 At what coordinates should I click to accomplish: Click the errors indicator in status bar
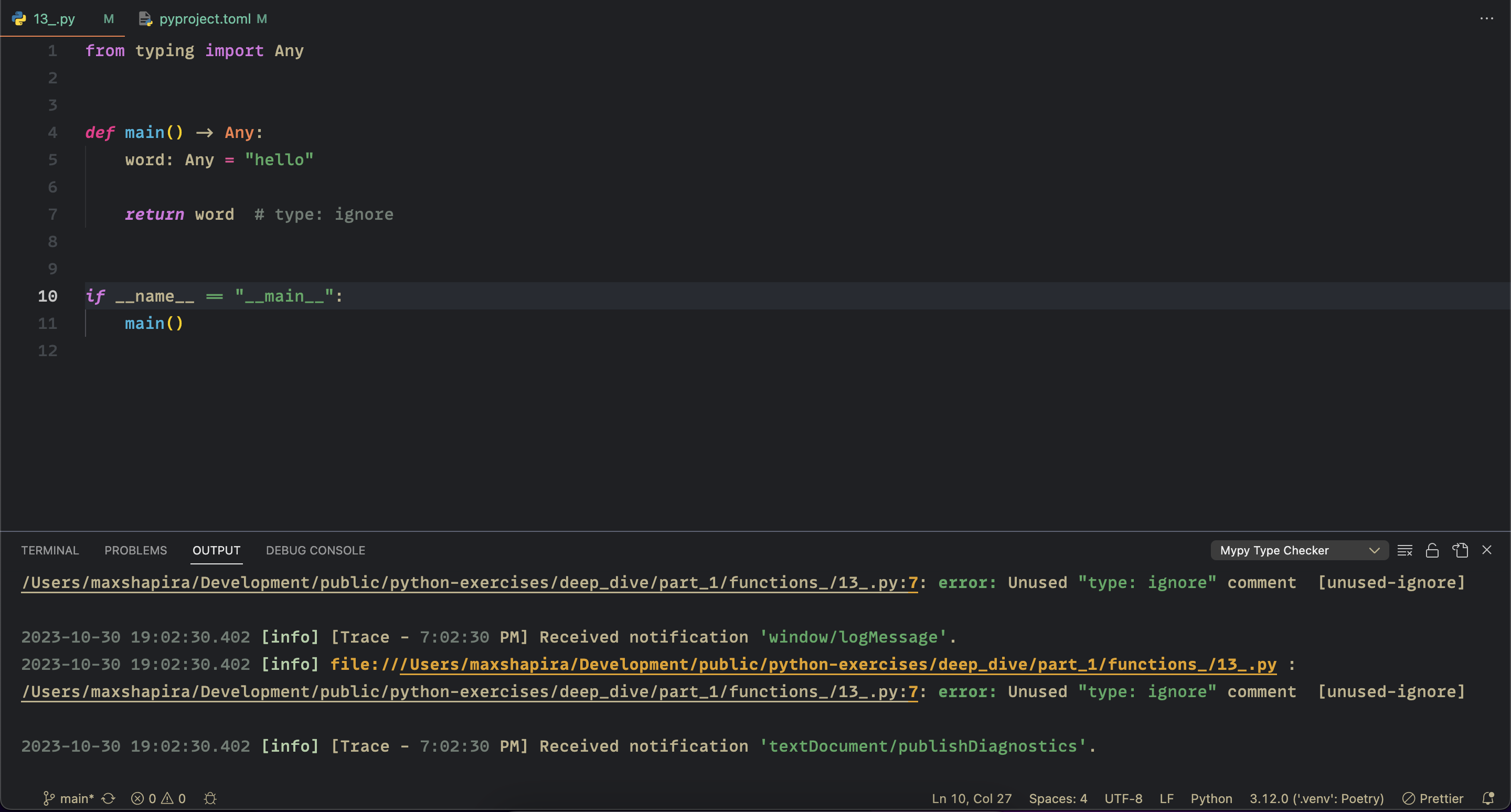coord(143,798)
